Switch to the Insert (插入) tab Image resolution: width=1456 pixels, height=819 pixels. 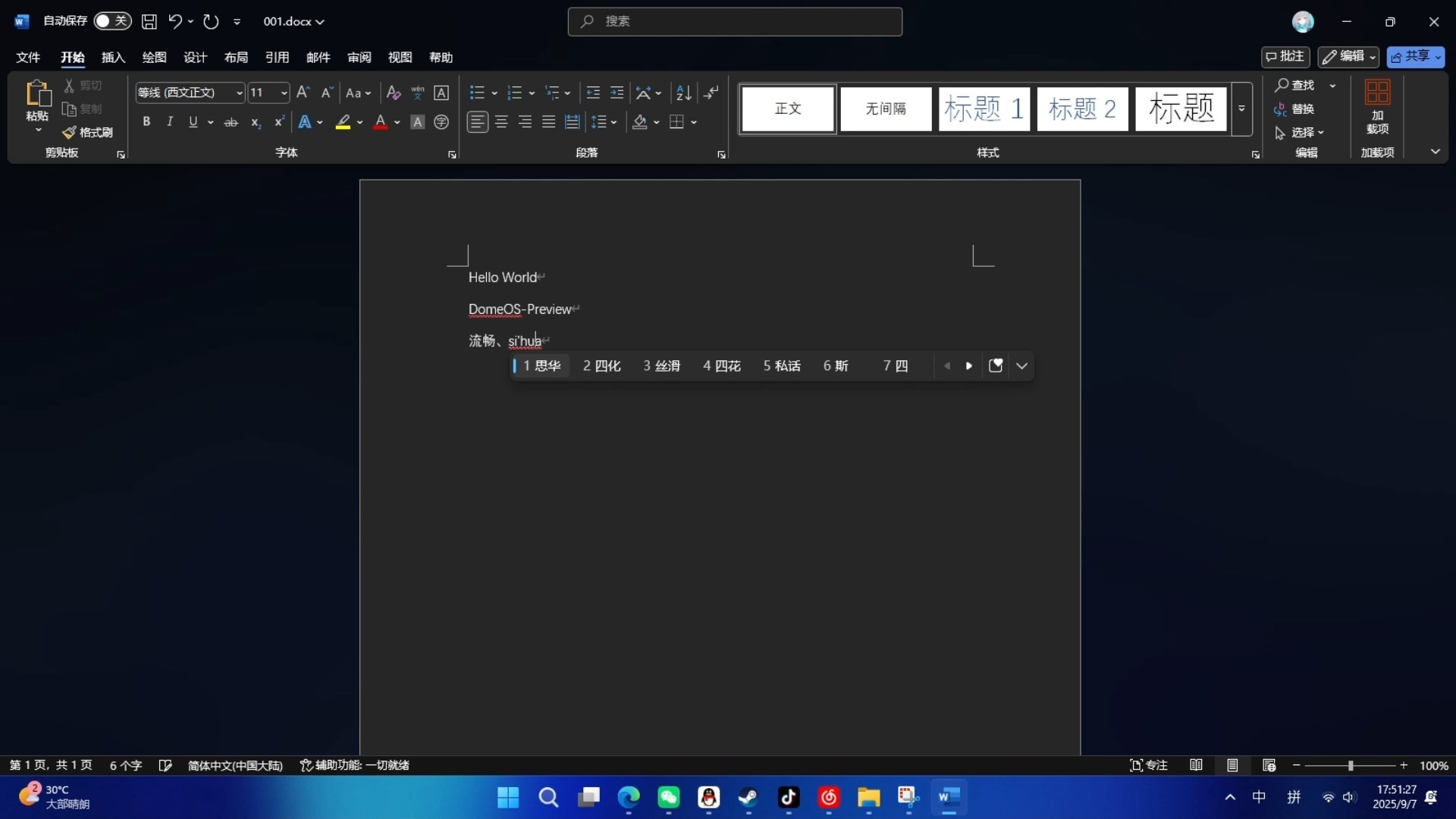[x=113, y=57]
